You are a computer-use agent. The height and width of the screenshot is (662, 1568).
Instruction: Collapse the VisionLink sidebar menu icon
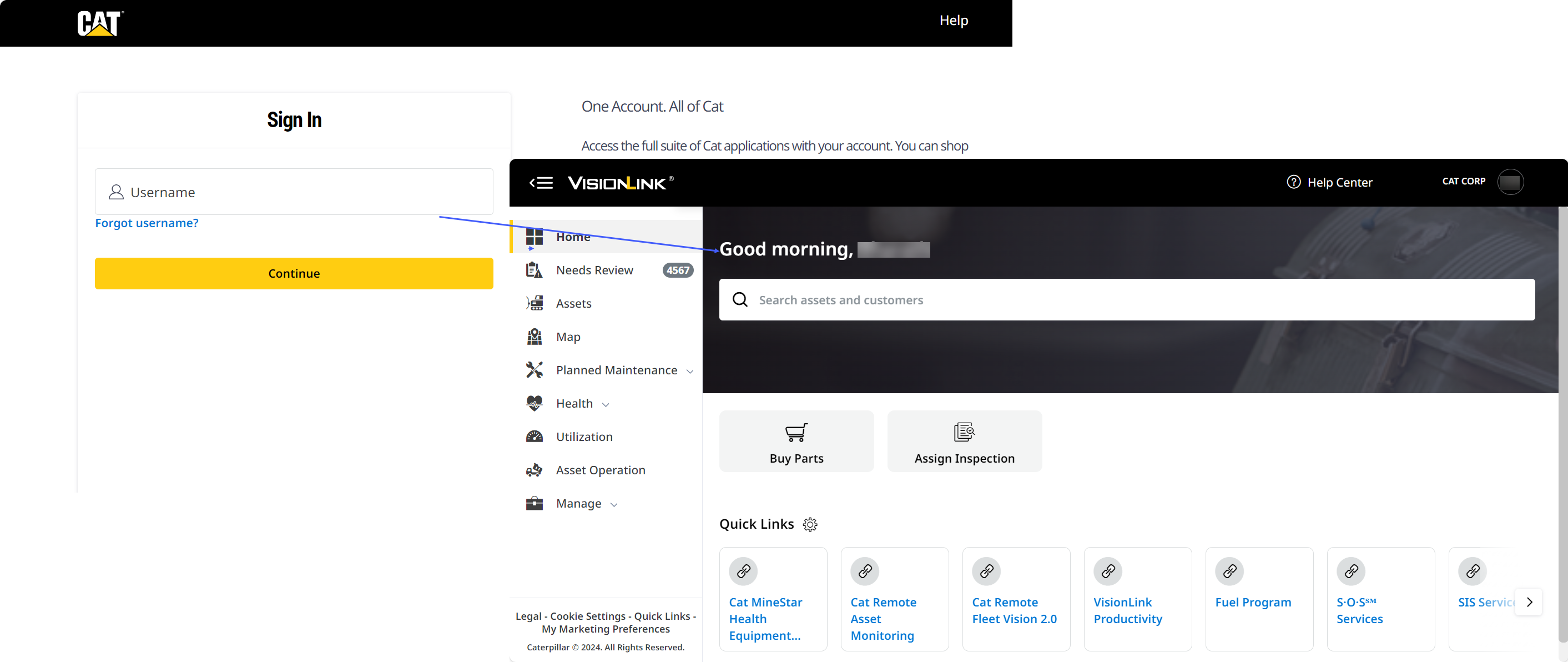[541, 183]
